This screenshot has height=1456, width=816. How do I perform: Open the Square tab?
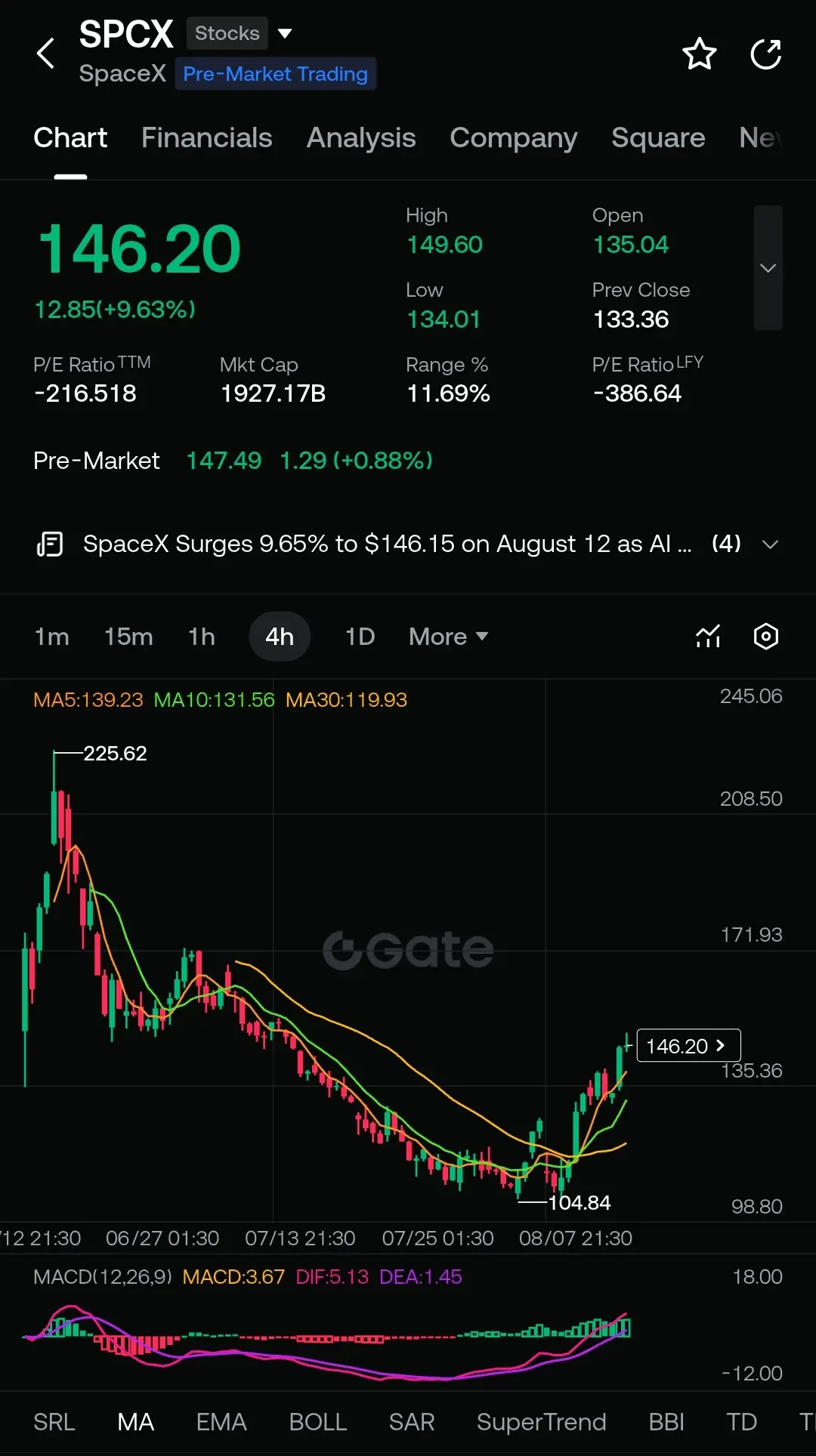coord(658,137)
